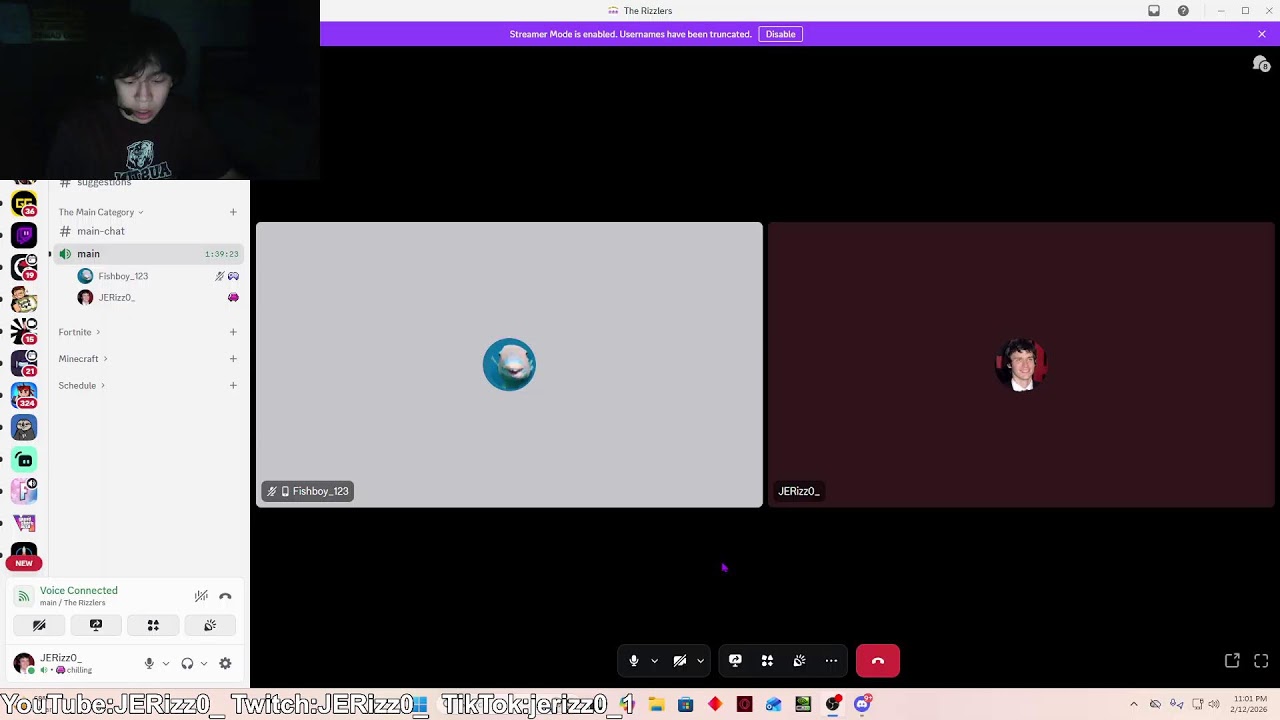Expand the Minecraft category

(83, 359)
